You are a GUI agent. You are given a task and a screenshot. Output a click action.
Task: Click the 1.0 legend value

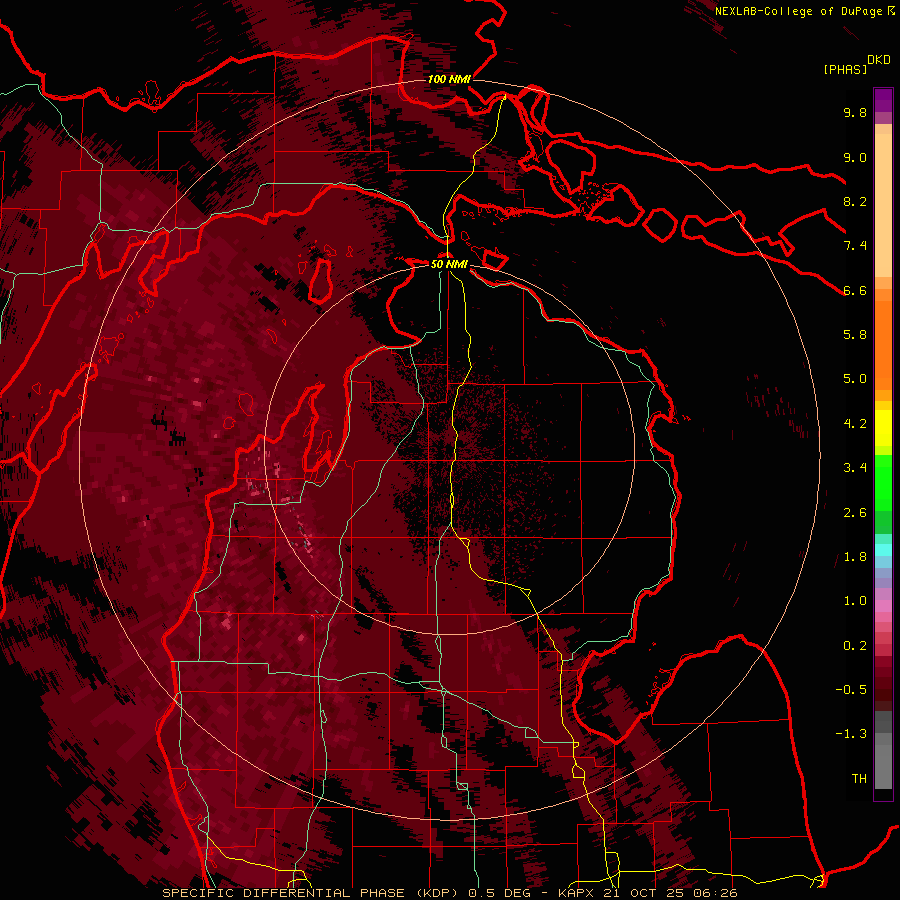tap(855, 601)
